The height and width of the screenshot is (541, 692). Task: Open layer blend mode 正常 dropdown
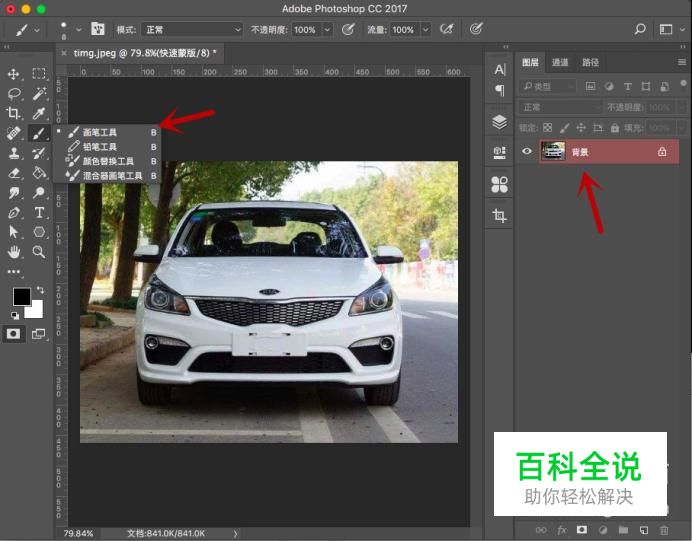click(x=560, y=107)
